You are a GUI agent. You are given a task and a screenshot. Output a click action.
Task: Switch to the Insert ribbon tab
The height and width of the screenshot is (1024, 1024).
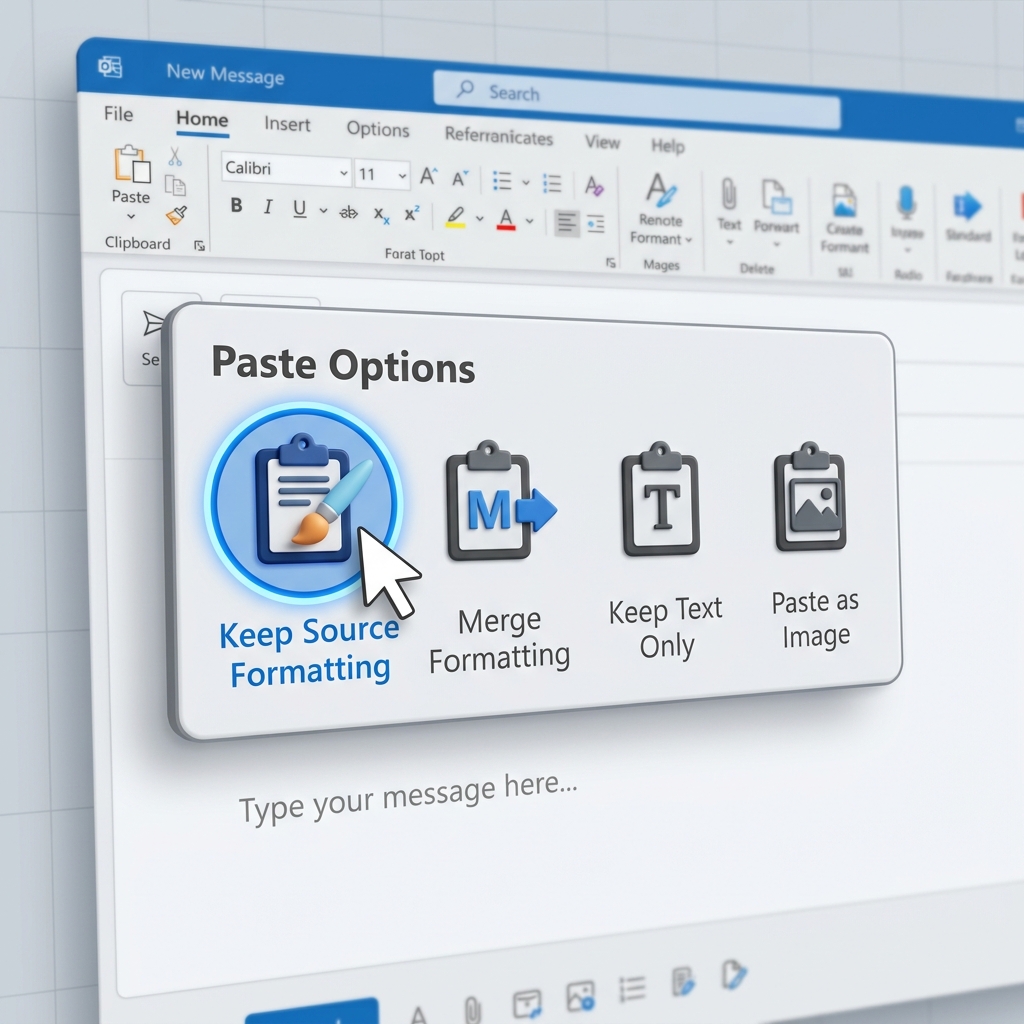click(x=287, y=124)
